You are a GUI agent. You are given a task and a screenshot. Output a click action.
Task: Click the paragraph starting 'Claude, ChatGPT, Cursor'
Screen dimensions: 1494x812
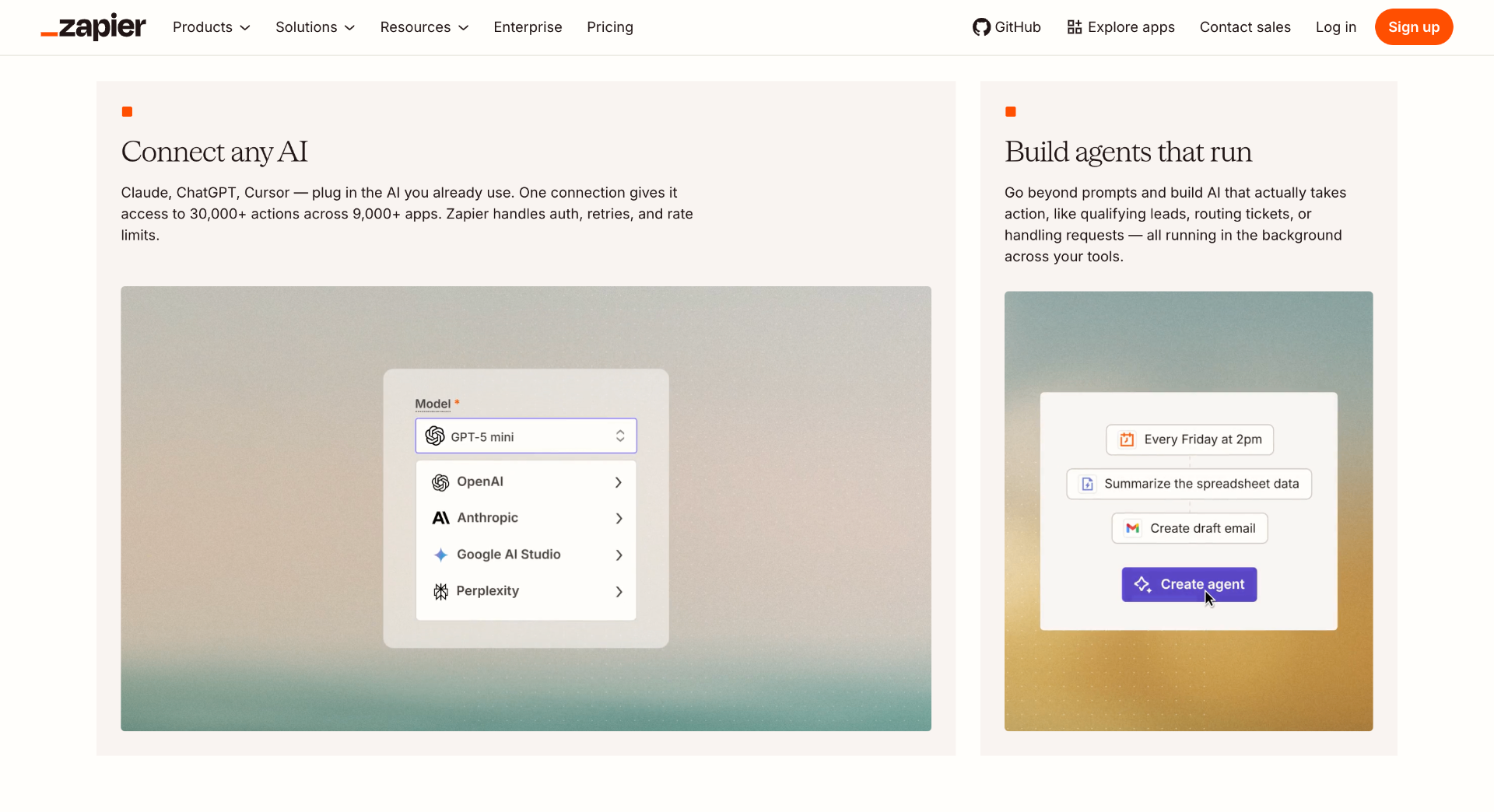click(x=407, y=214)
